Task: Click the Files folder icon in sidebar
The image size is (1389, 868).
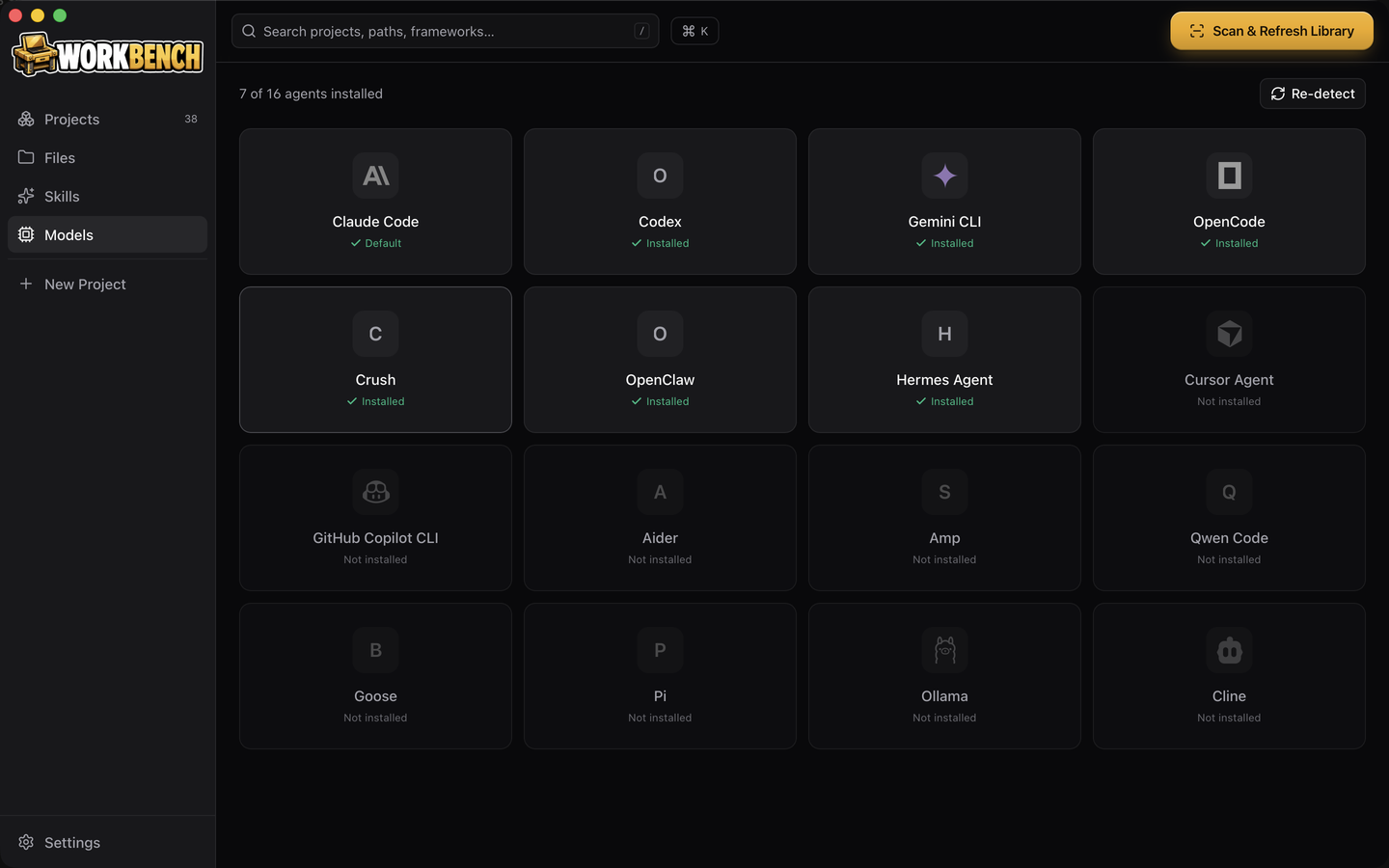Action: [26, 157]
